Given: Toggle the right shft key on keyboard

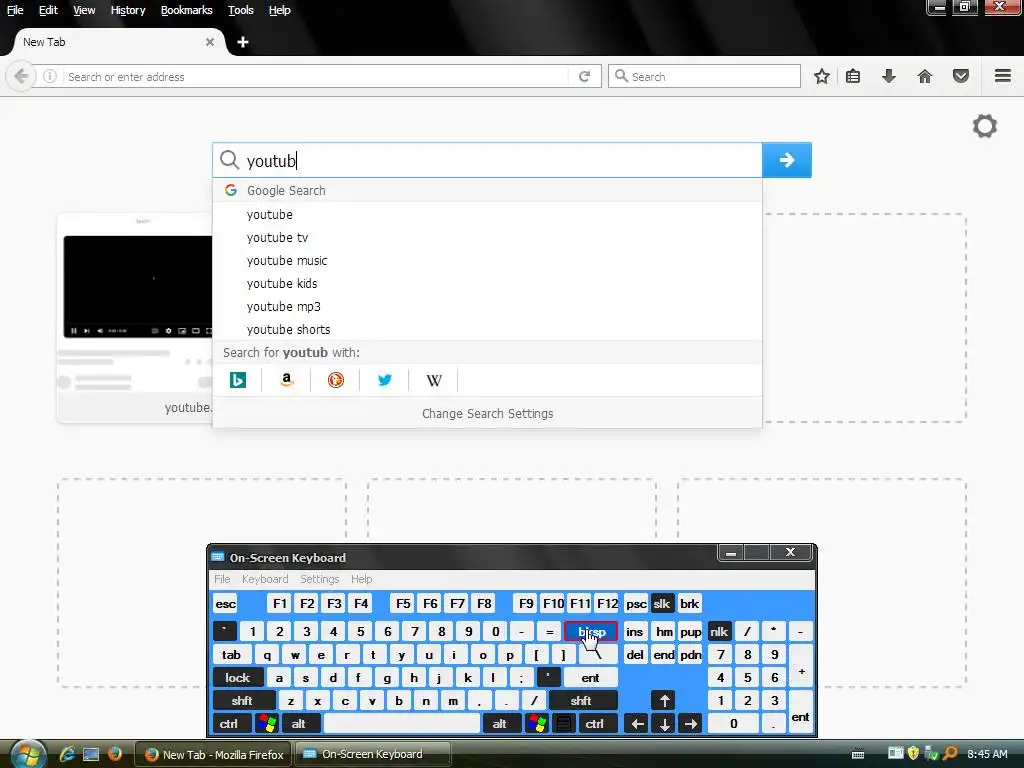Looking at the screenshot, I should pyautogui.click(x=581, y=701).
